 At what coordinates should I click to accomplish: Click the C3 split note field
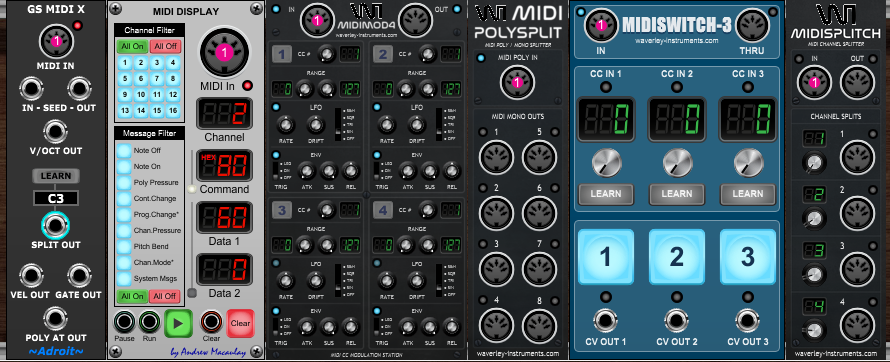[56, 199]
